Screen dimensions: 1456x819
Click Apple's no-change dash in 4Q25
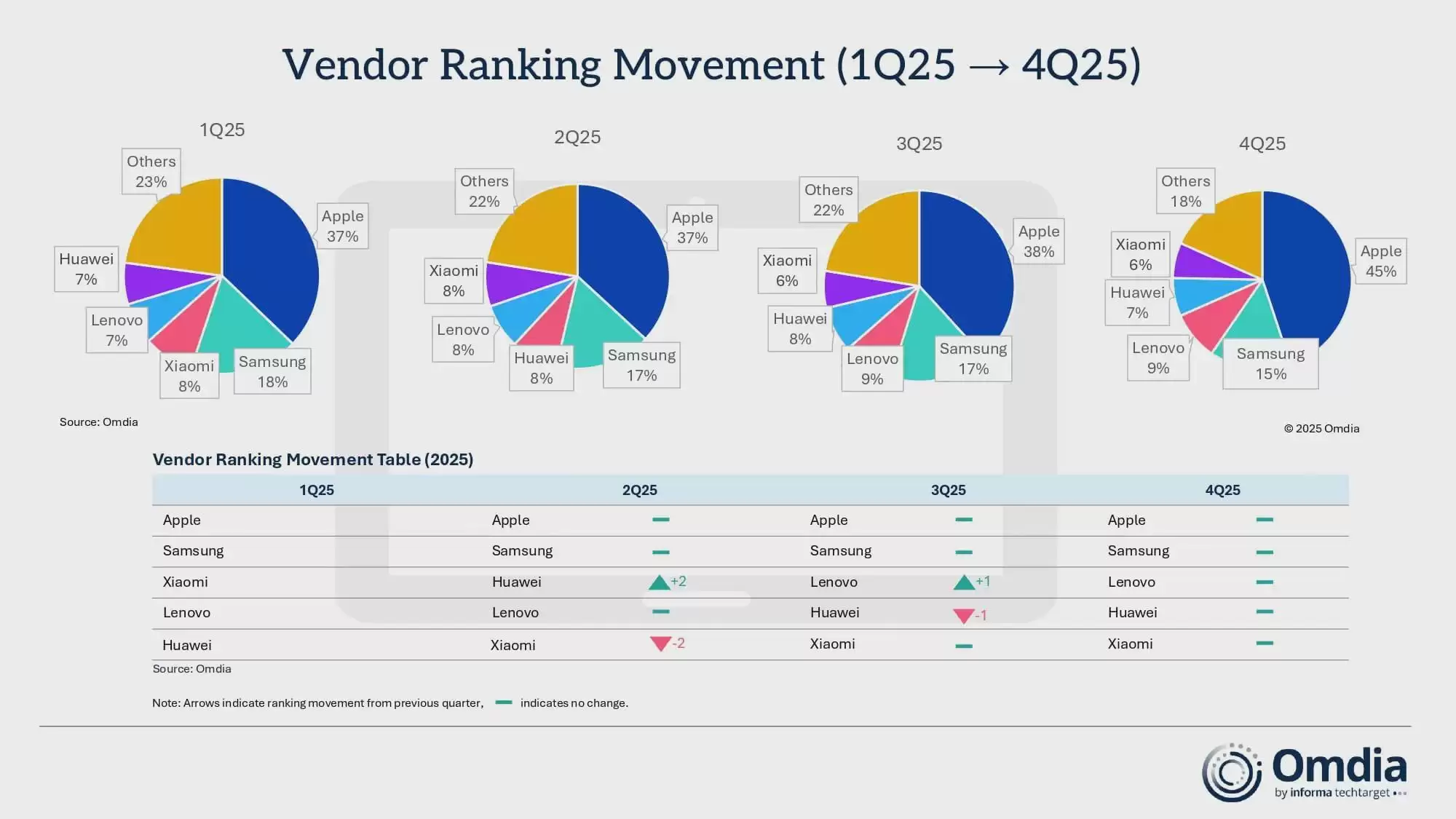1265,520
